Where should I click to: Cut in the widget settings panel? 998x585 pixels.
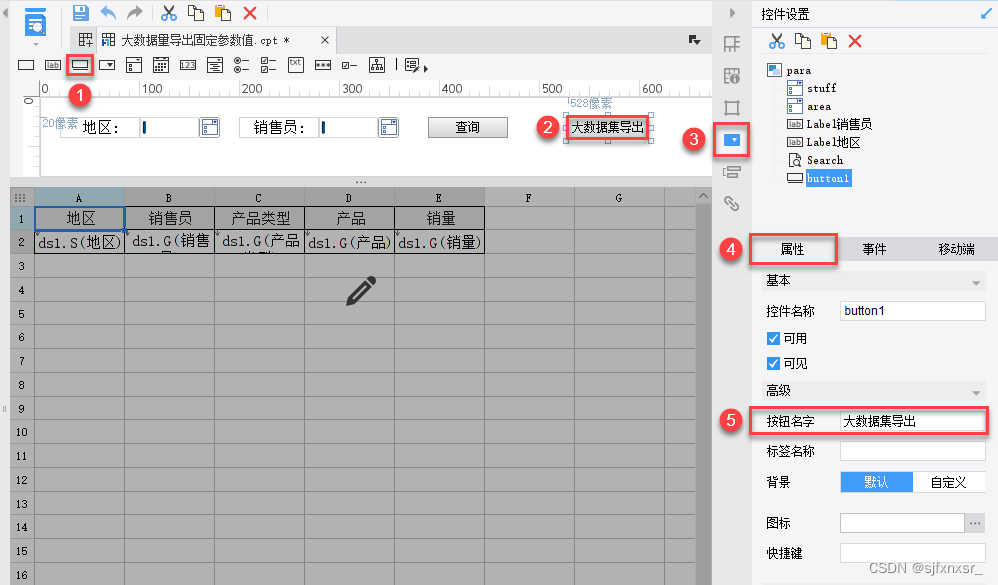click(x=777, y=41)
